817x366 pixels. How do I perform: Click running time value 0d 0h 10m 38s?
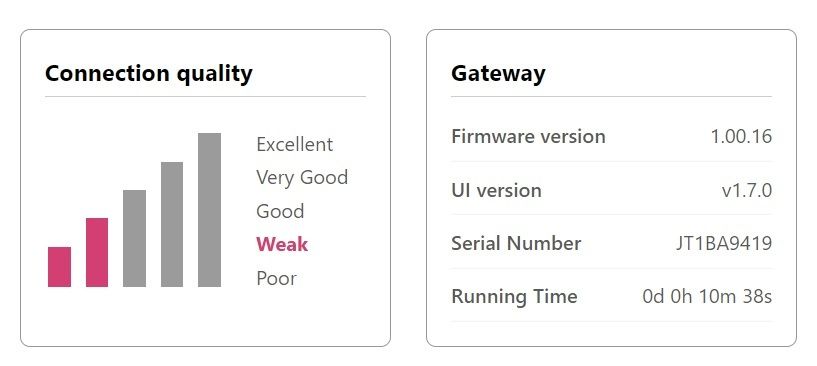click(x=707, y=297)
